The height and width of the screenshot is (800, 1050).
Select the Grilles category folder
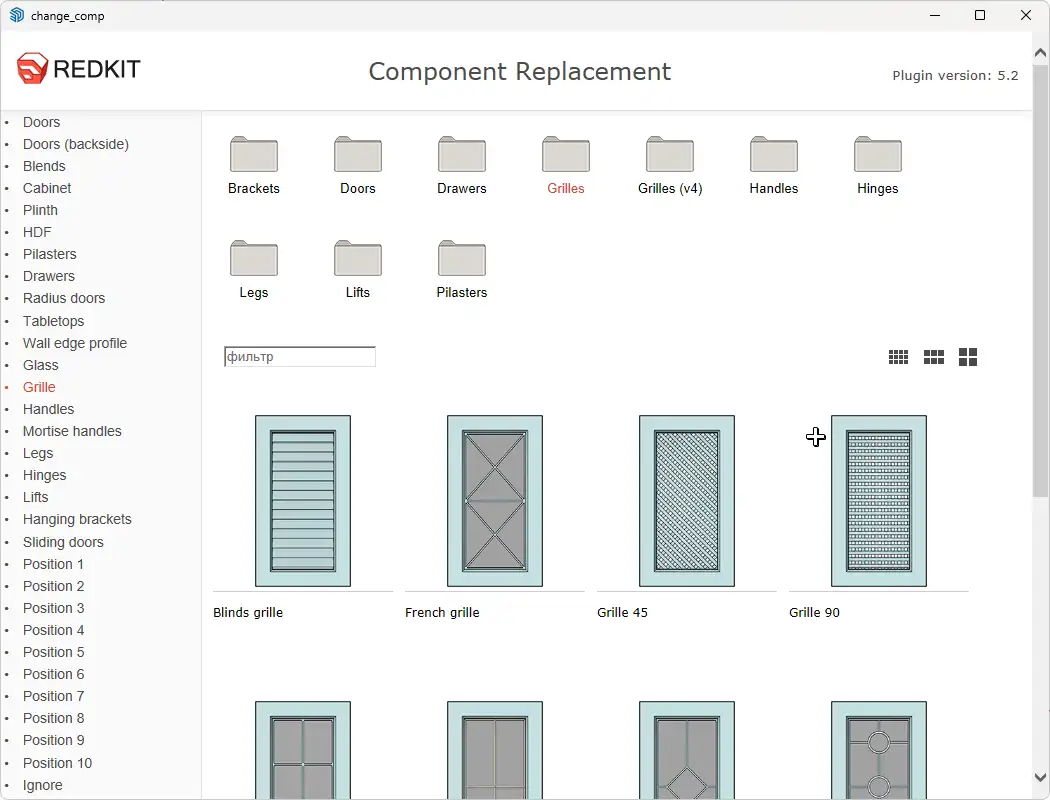(x=565, y=157)
